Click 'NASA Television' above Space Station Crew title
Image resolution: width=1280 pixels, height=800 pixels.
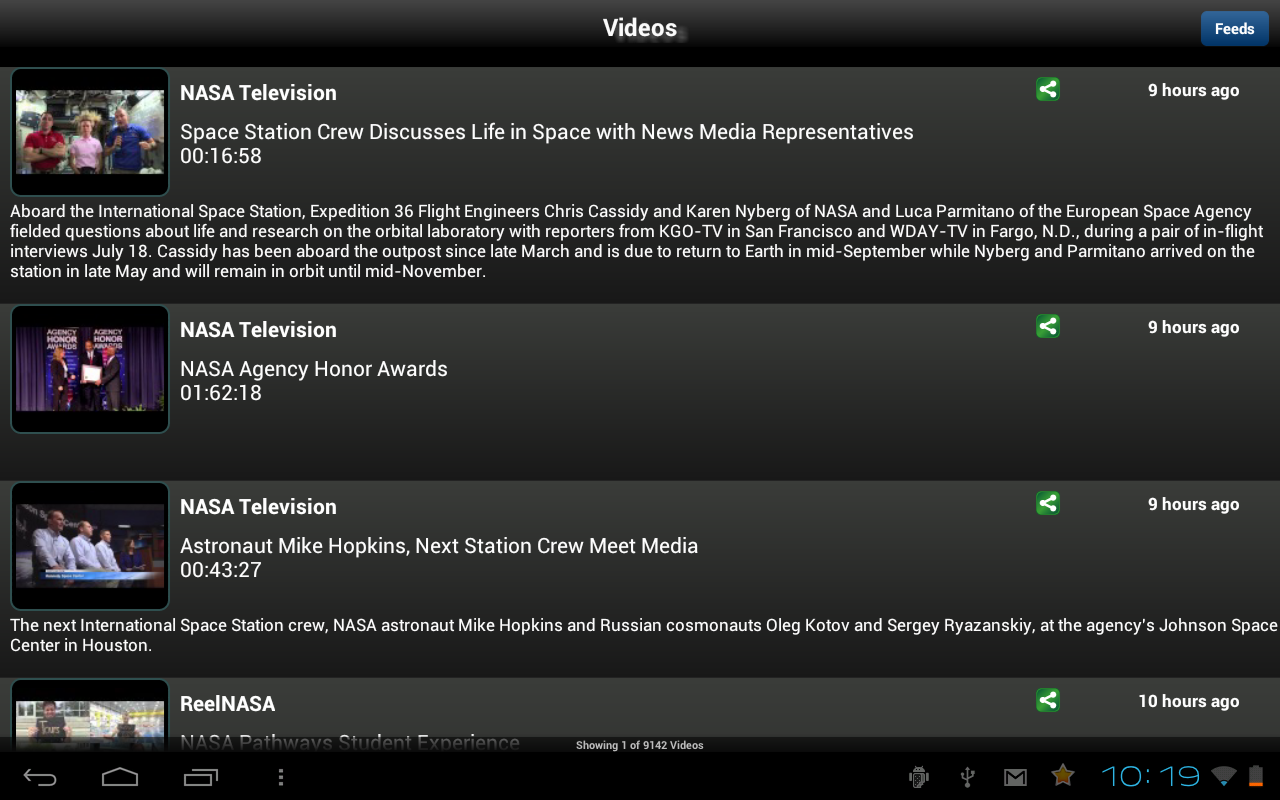tap(258, 93)
